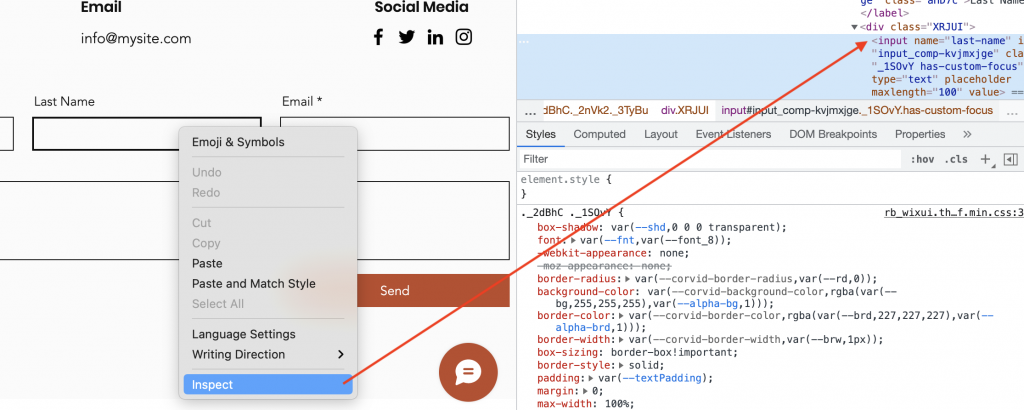This screenshot has height=410, width=1024.
Task: Click the new style rule plus icon
Action: pyautogui.click(x=985, y=159)
